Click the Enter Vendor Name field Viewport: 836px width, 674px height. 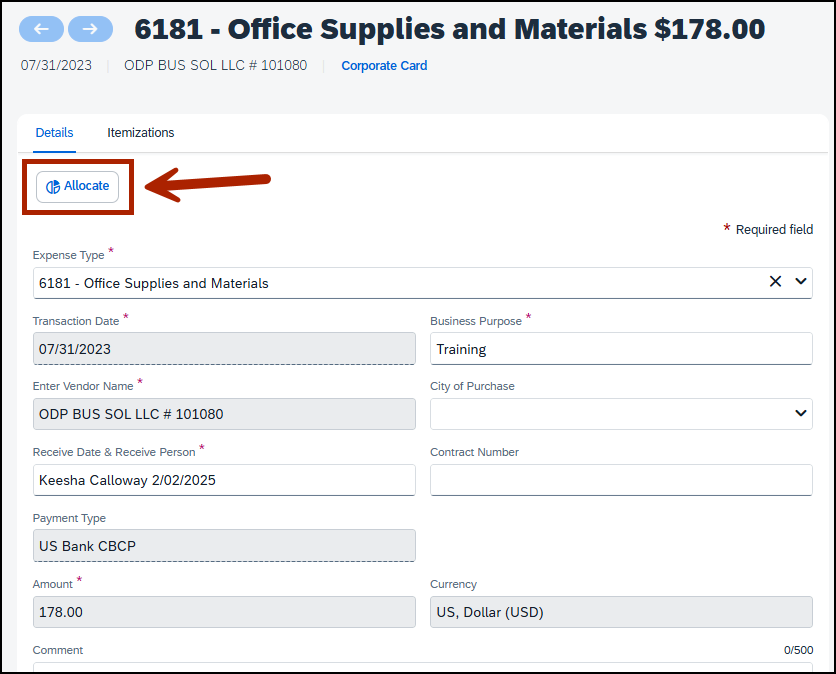tap(224, 414)
